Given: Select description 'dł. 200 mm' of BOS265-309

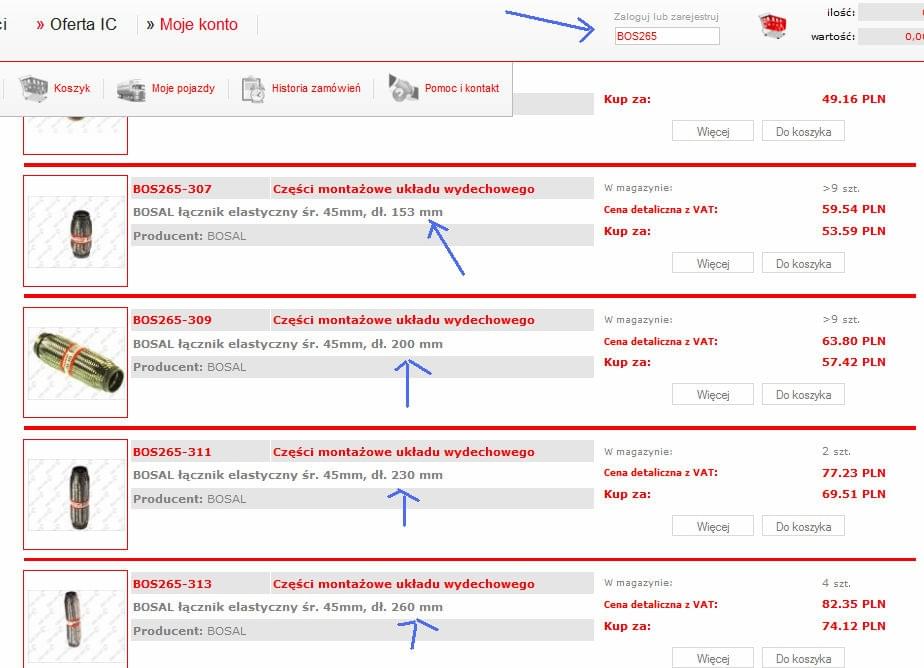Looking at the screenshot, I should click(407, 344).
